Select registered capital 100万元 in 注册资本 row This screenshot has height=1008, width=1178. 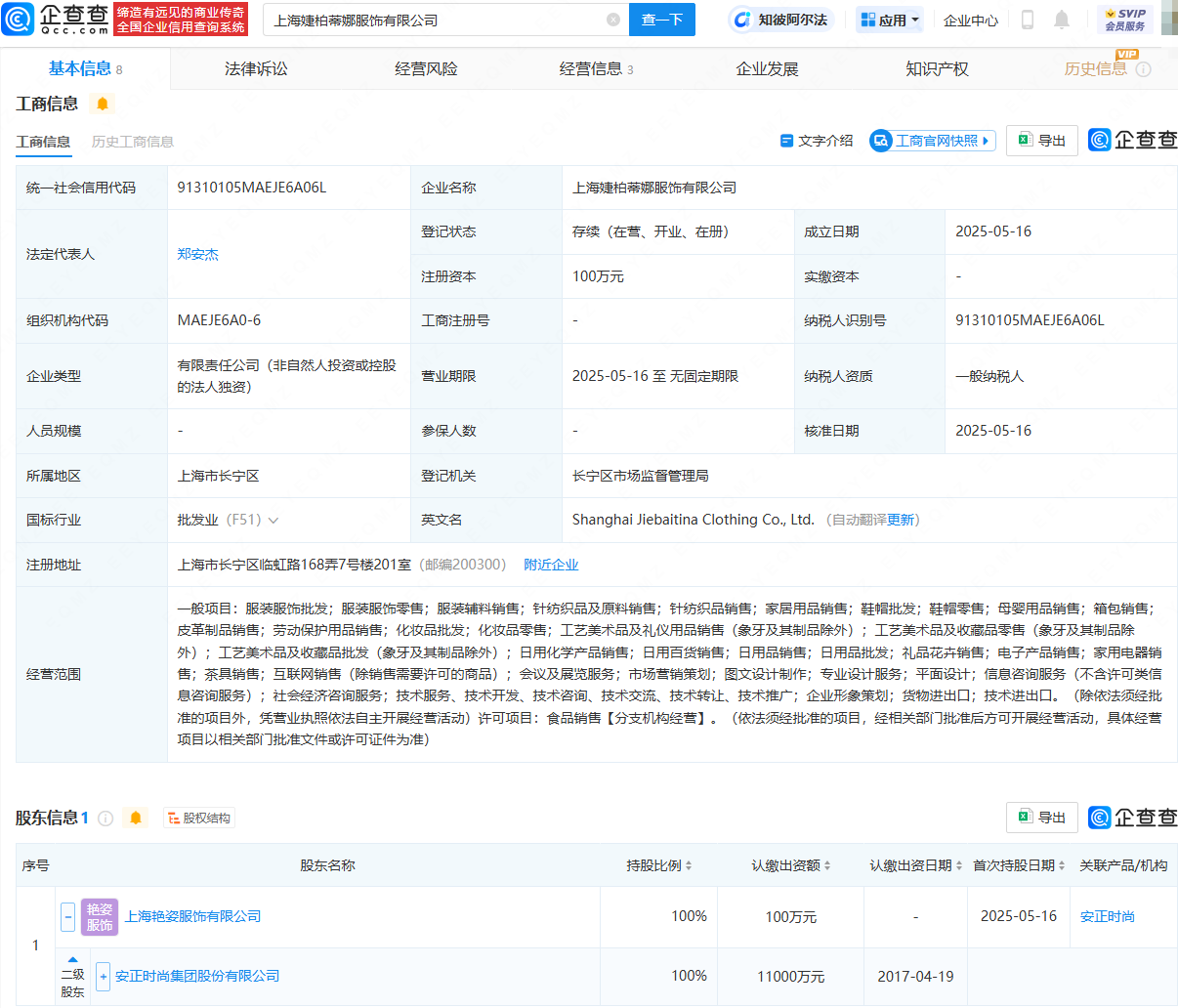click(598, 276)
